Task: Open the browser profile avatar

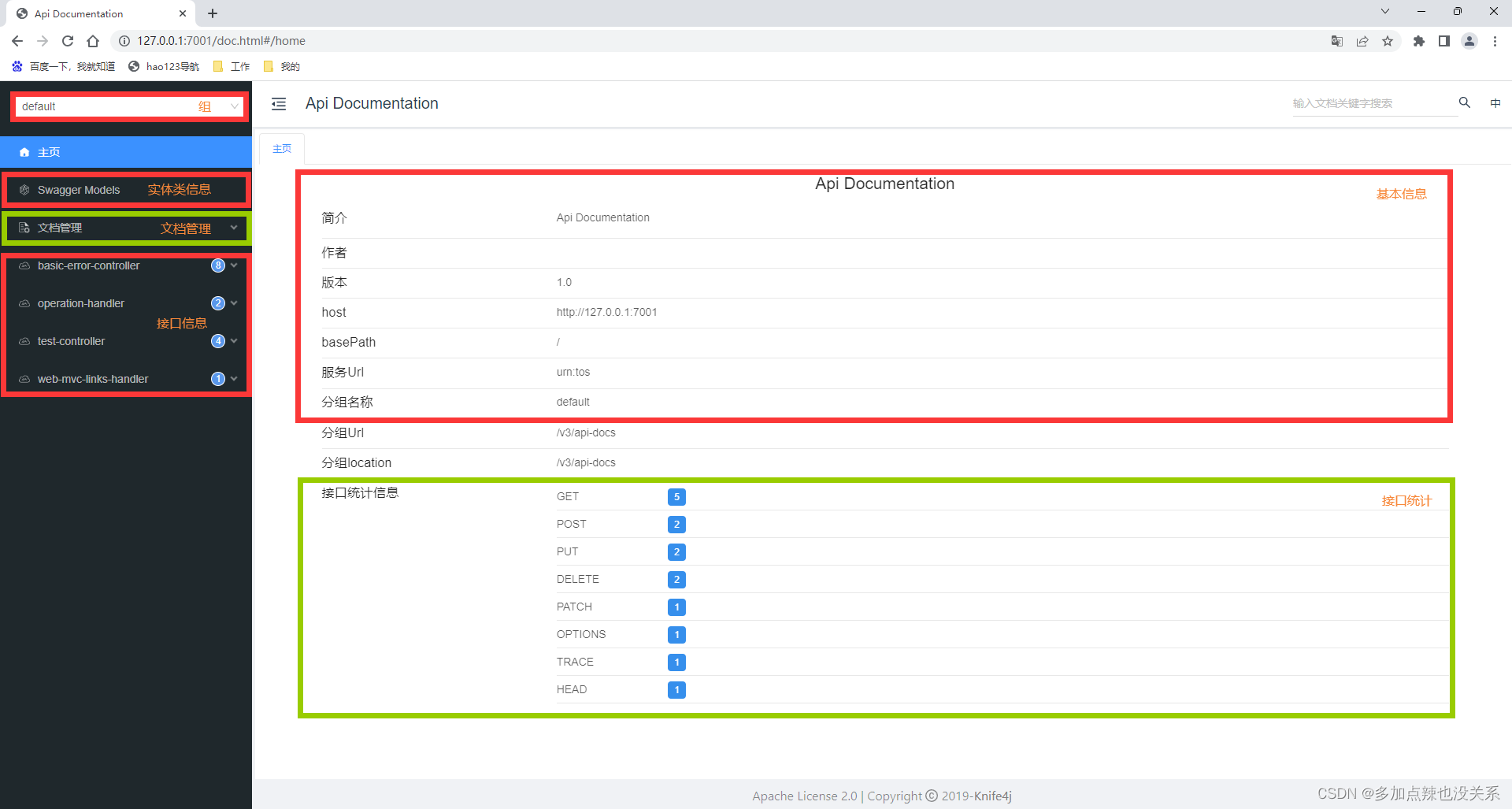Action: pos(1469,41)
